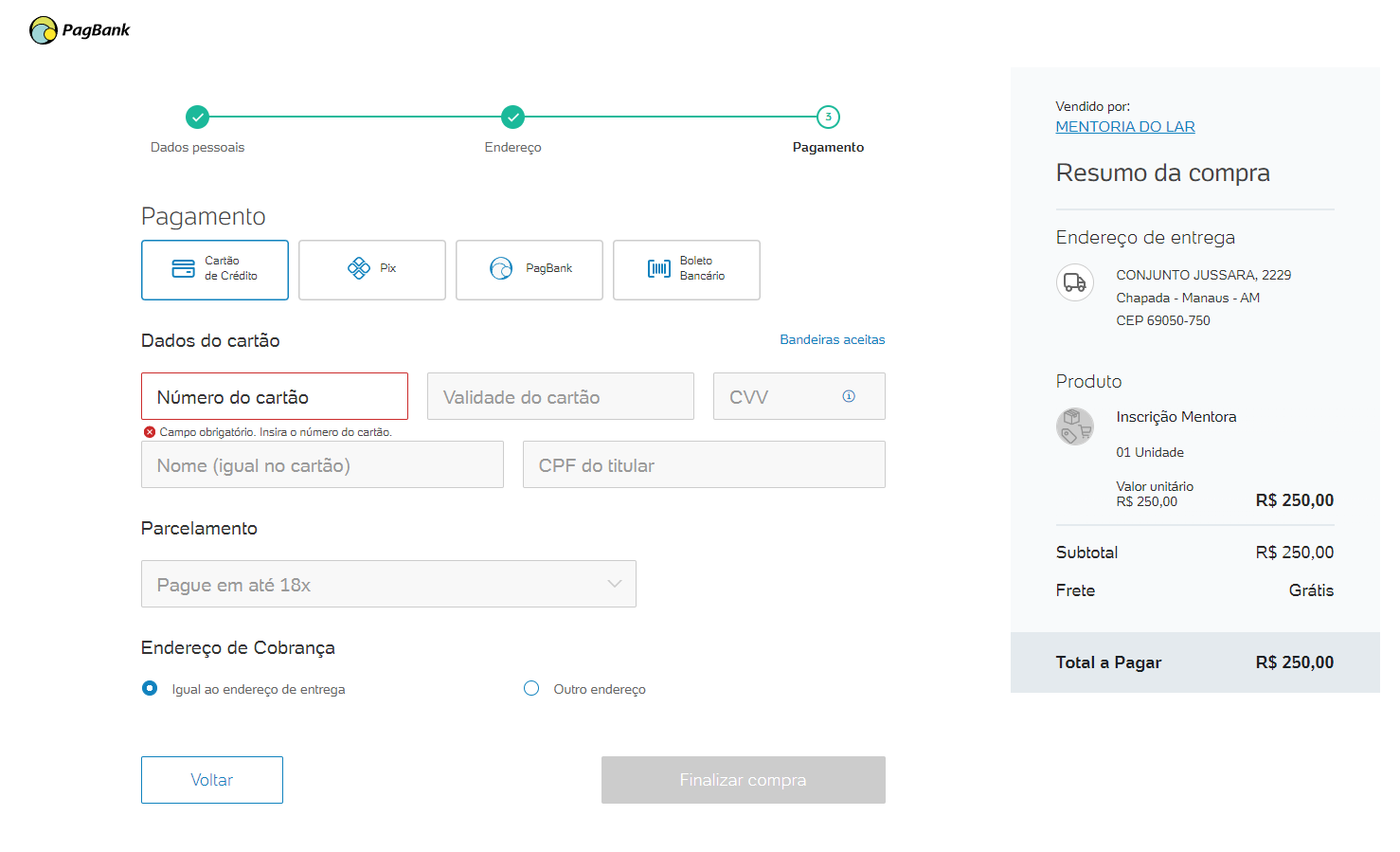Focus the CVV input field
The width and height of the screenshot is (1400, 852).
[799, 396]
